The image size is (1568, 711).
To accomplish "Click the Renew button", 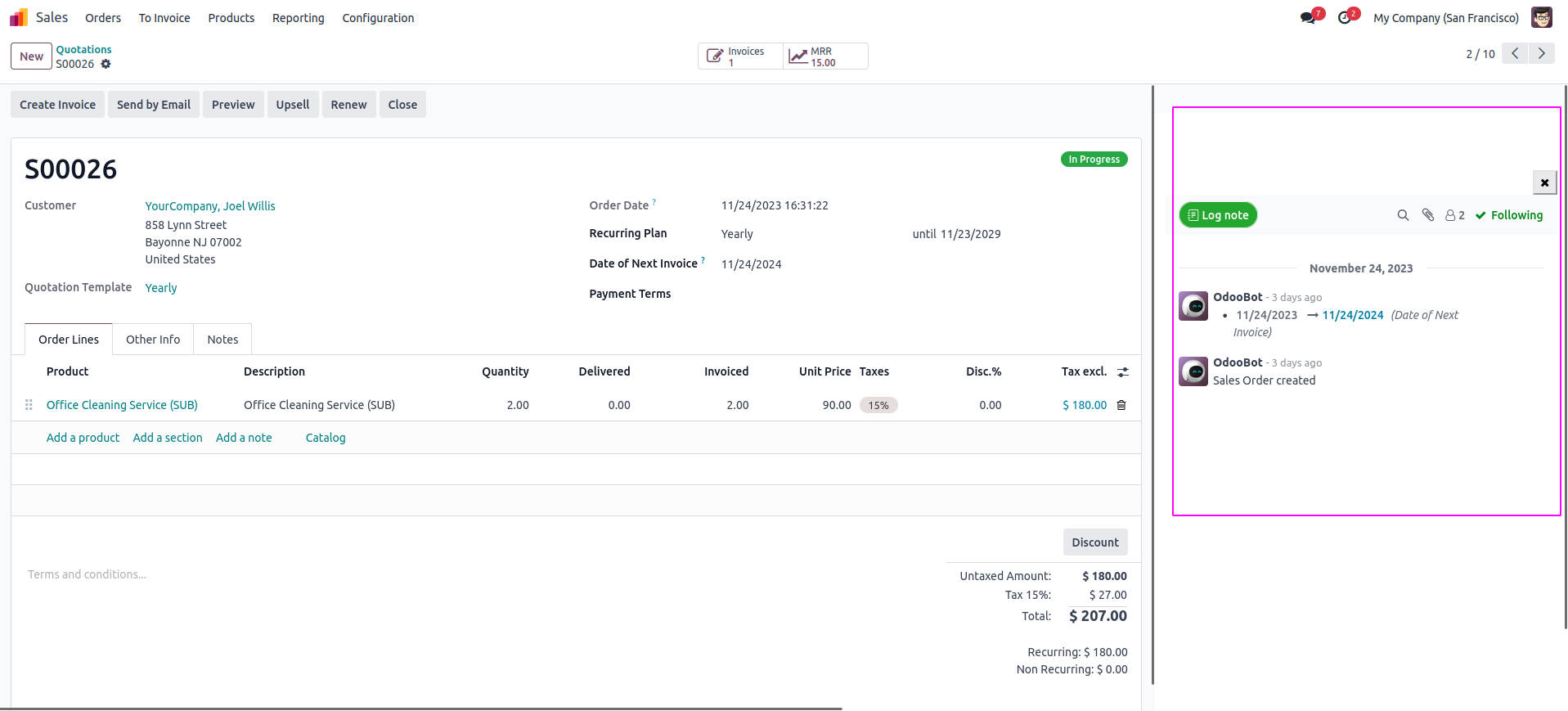I will tap(349, 105).
